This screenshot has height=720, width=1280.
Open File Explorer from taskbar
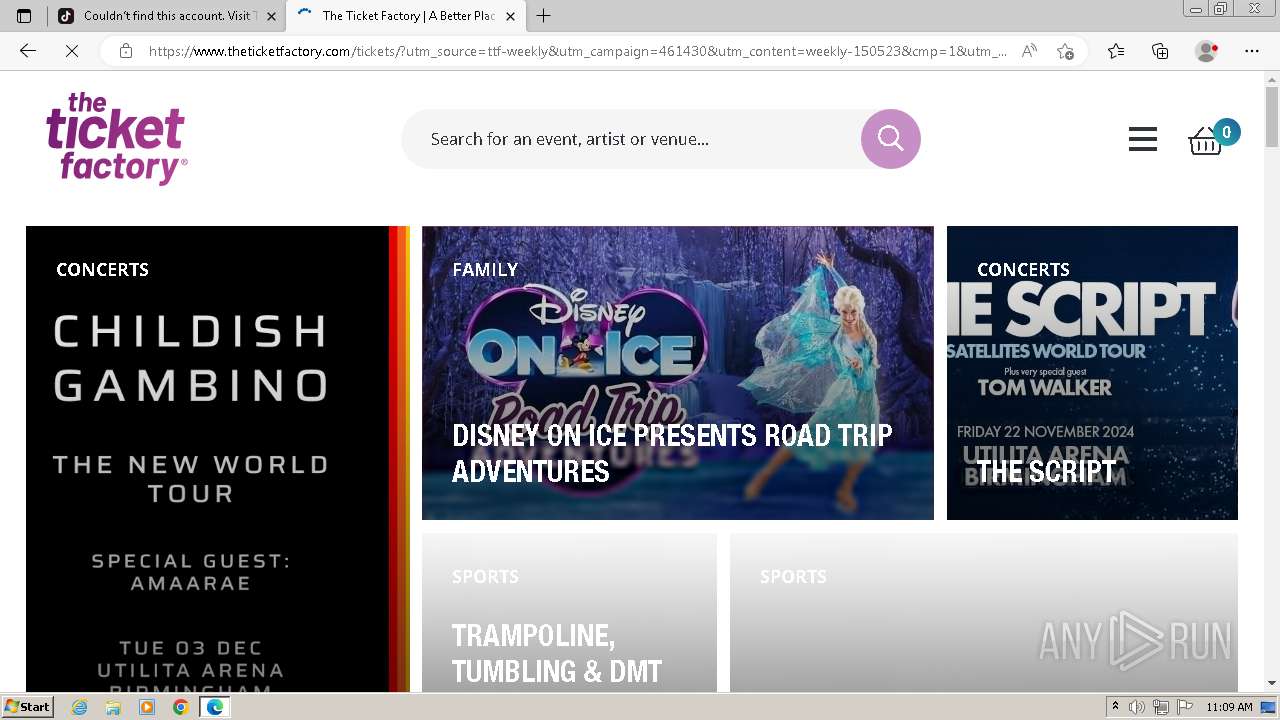(x=113, y=707)
